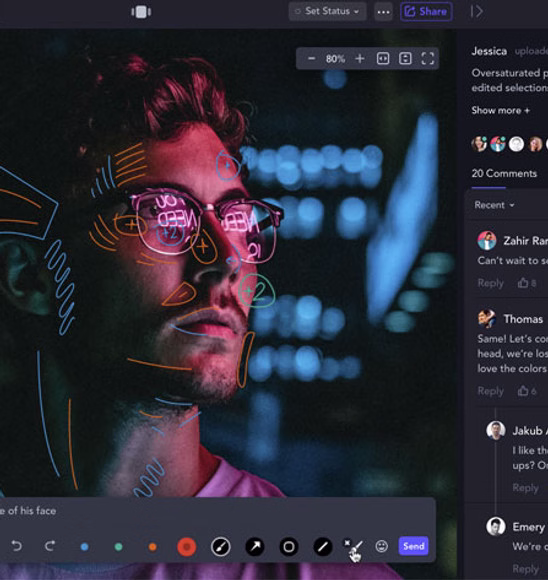548x580 pixels.
Task: Redo the annotation stroke
Action: [50, 546]
